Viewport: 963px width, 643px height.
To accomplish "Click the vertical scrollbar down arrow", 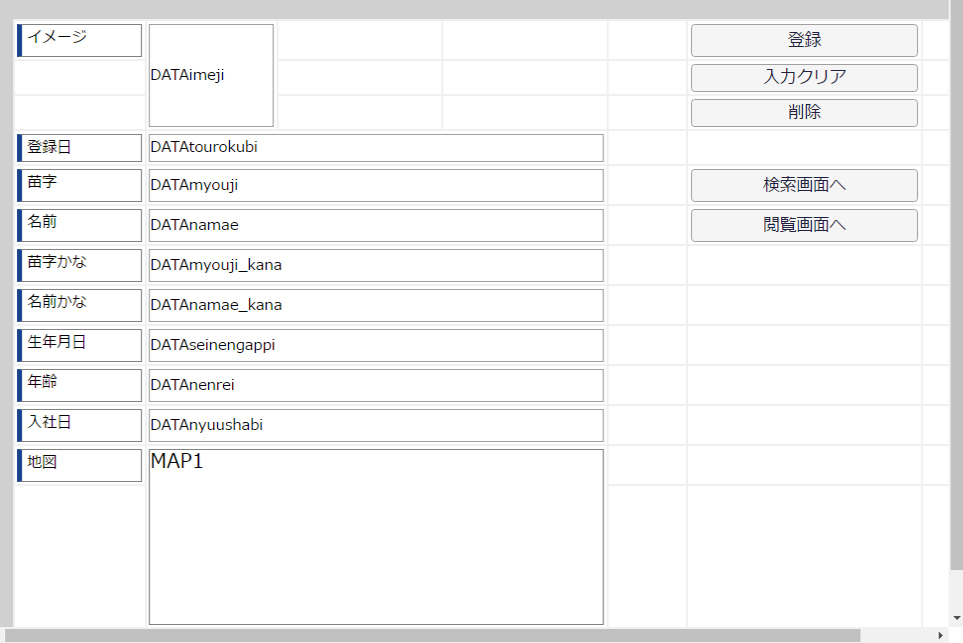I will (x=956, y=618).
